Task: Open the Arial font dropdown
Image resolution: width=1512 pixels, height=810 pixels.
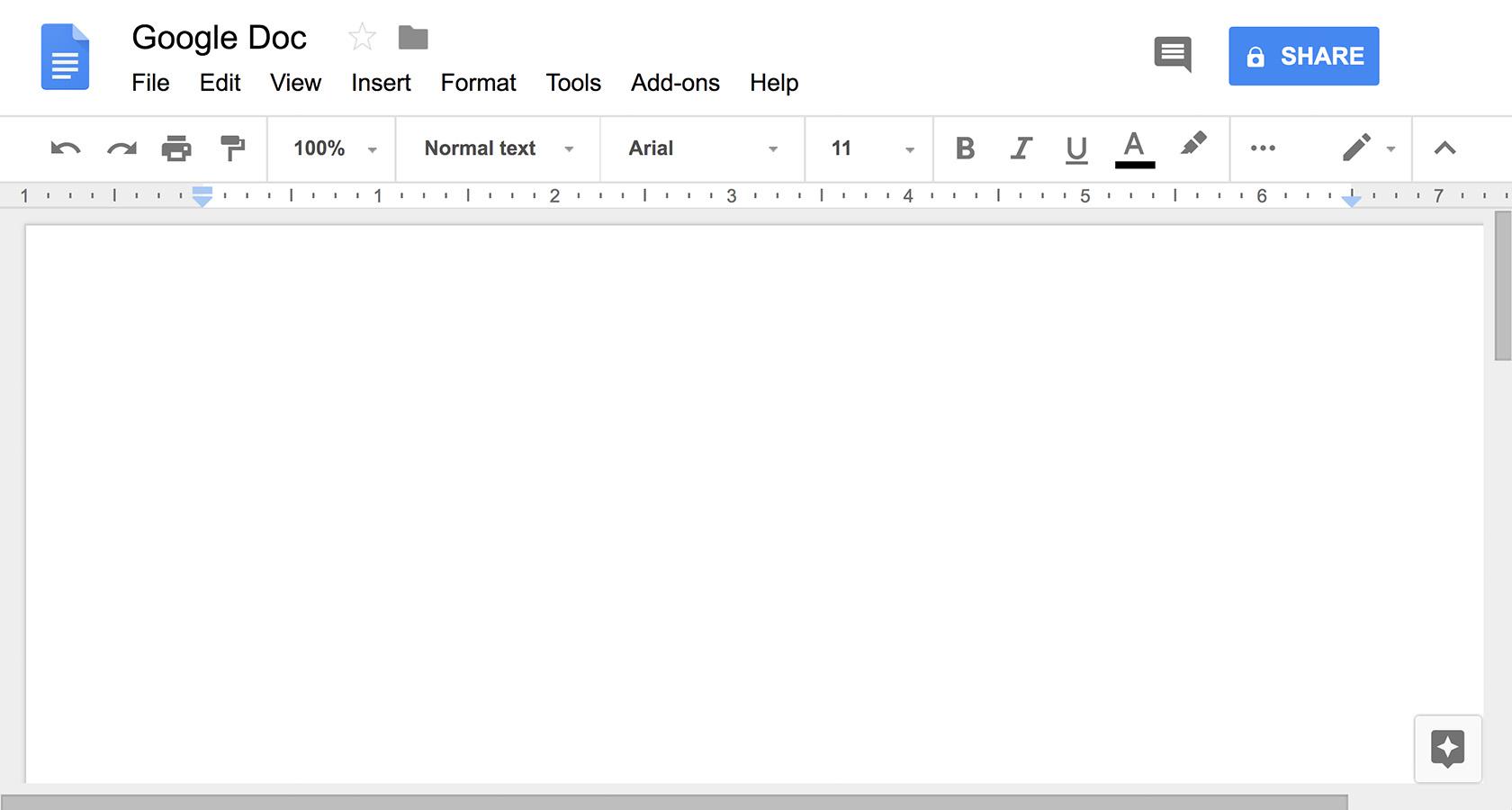Action: (703, 148)
